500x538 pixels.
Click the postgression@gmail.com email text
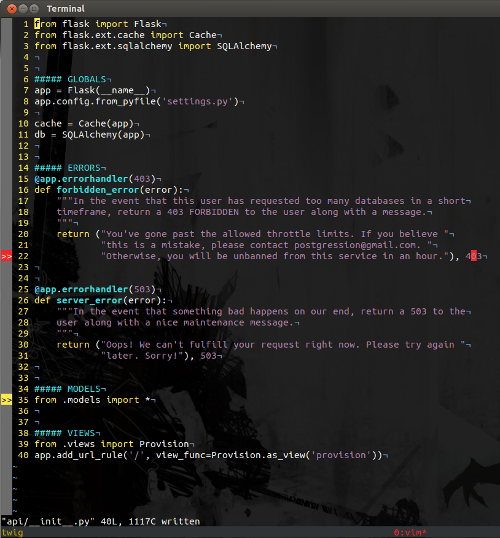coord(357,245)
